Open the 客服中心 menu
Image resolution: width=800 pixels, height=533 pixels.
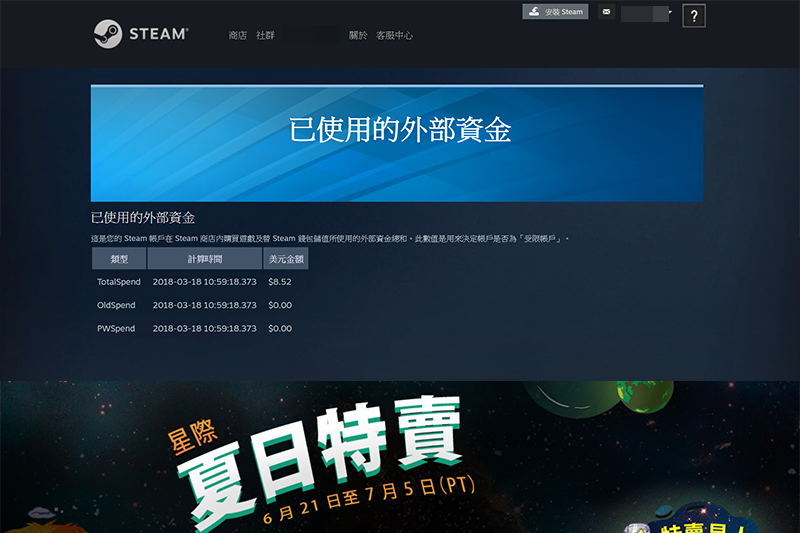[394, 35]
